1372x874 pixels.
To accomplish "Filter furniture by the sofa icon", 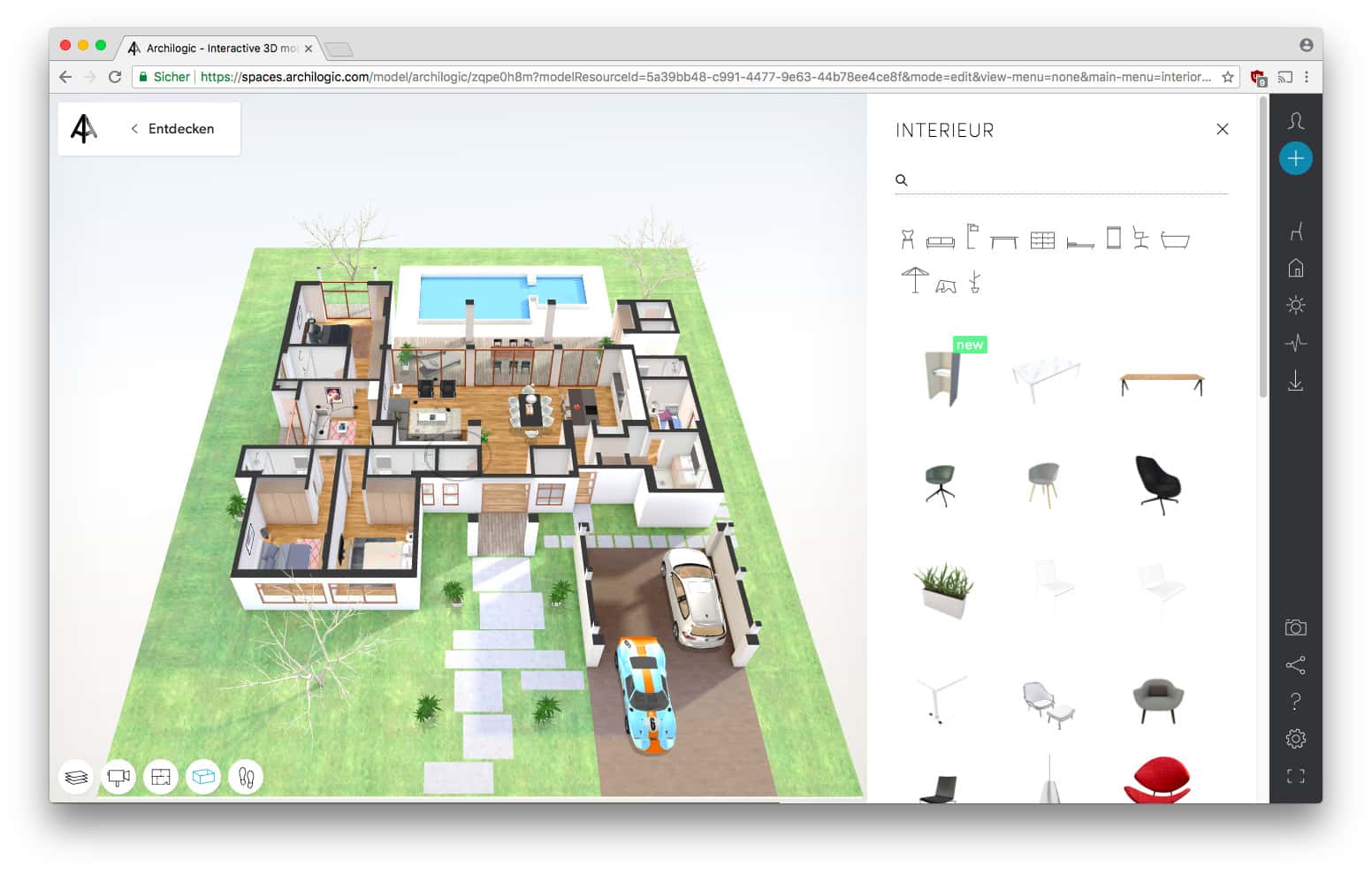I will pos(940,237).
